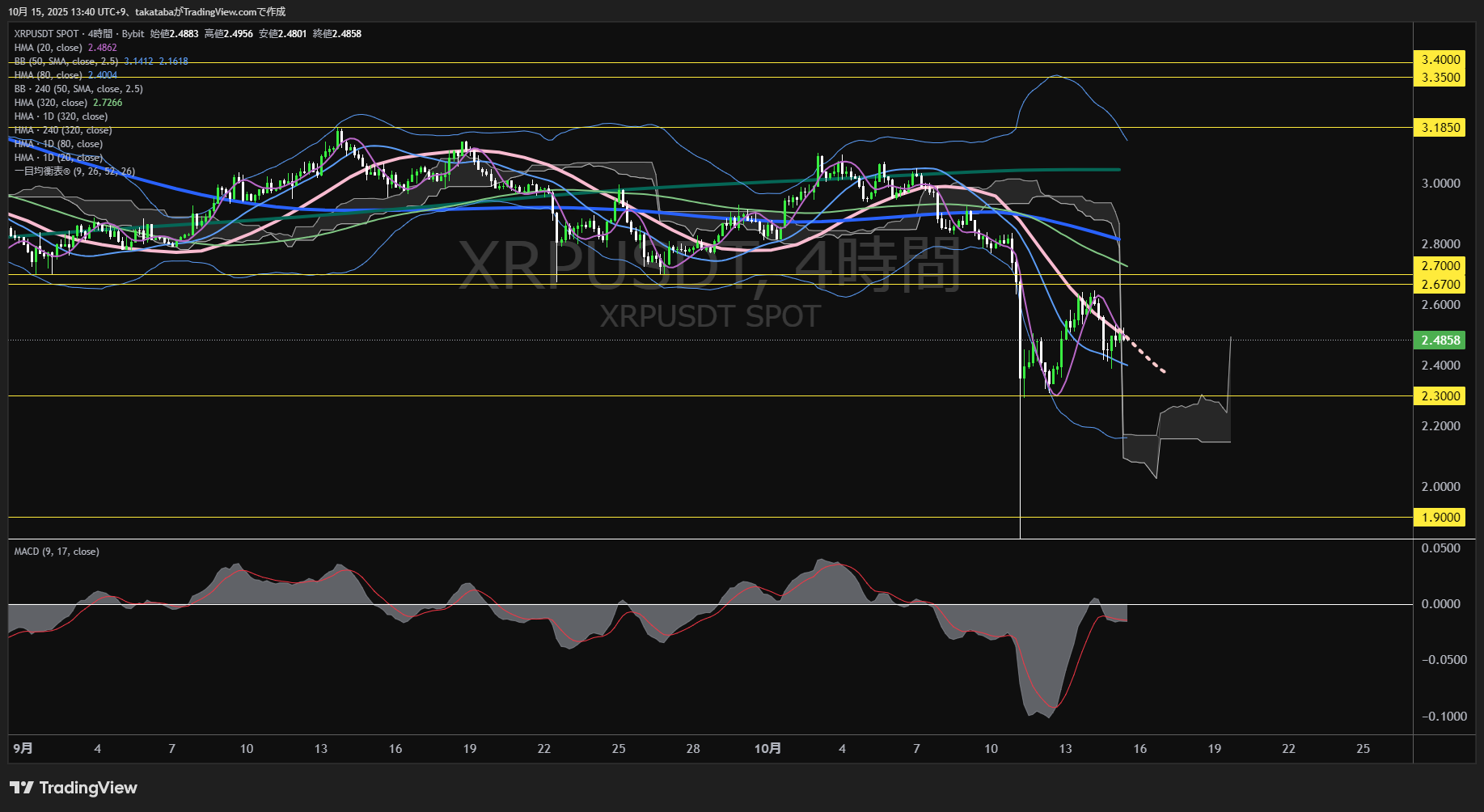Click the yellow 3.4000 price level tag
Viewport: 1484px width, 812px height.
1440,60
